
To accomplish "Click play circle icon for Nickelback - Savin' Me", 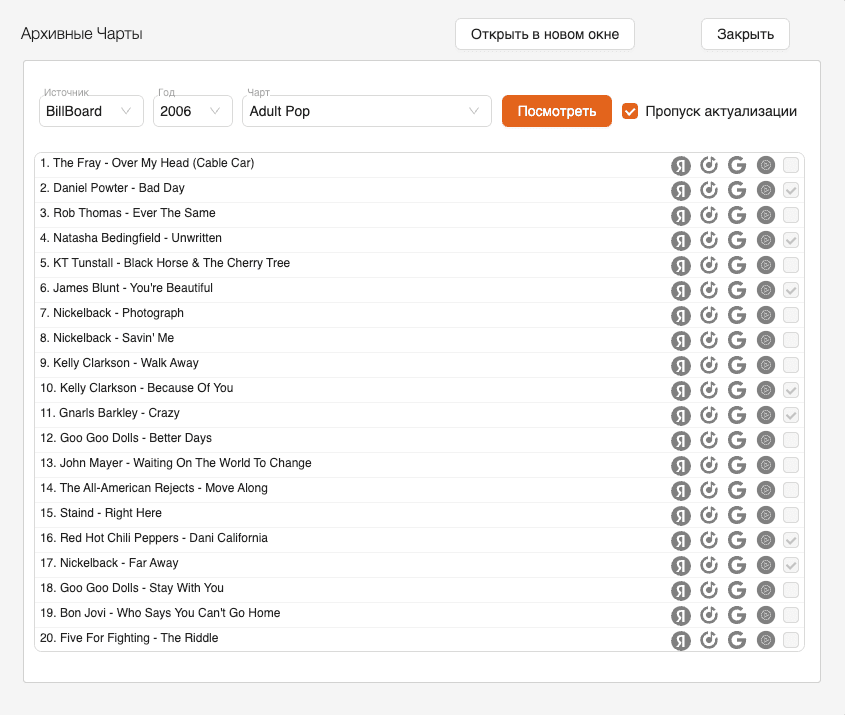I will [765, 340].
